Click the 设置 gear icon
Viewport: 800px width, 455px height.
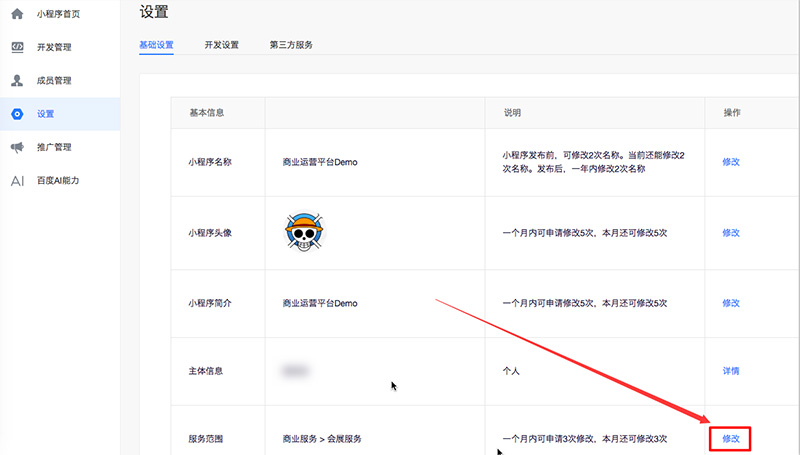point(17,114)
